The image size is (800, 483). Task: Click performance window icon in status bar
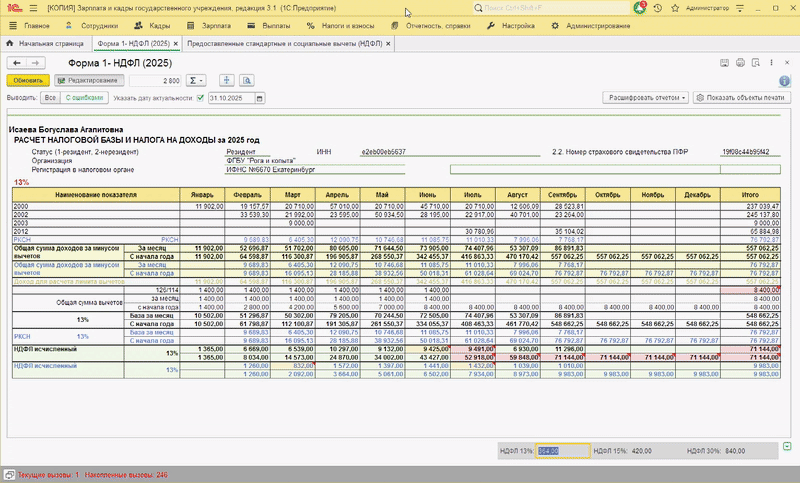tap(9, 475)
